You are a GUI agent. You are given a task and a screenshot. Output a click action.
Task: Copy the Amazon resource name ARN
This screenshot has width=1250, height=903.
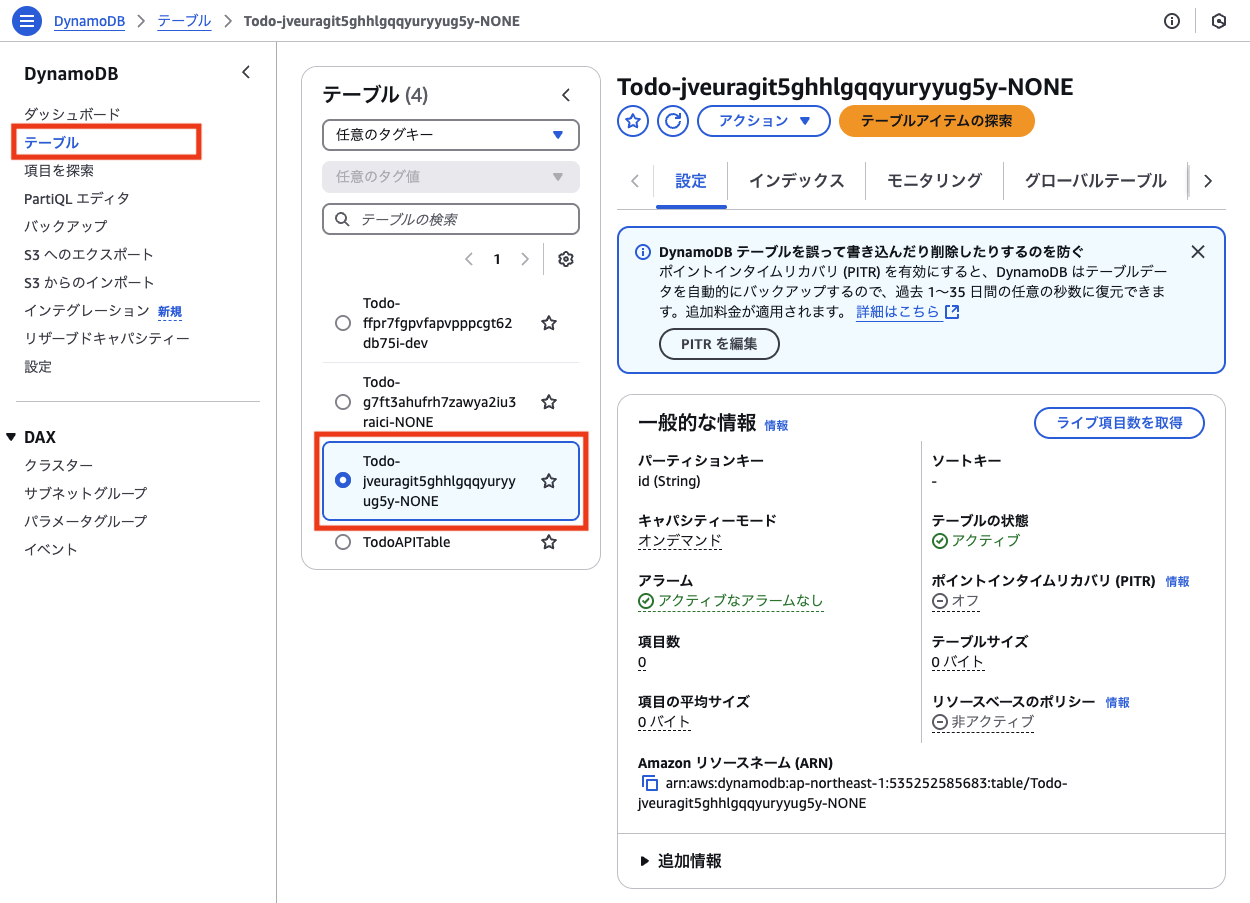pos(649,783)
